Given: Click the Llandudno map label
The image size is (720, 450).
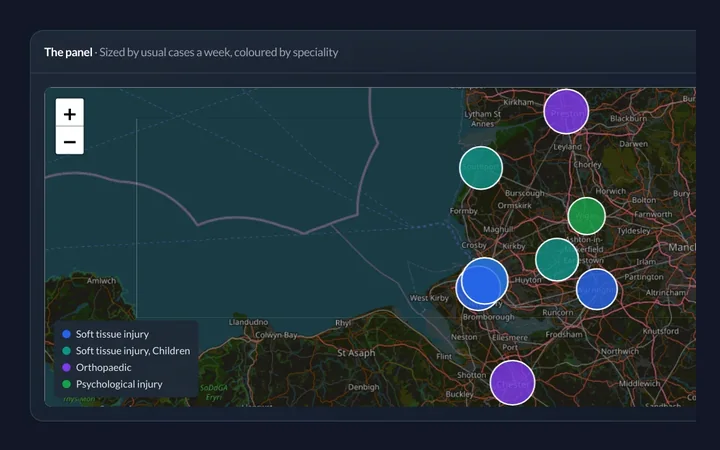Looking at the screenshot, I should pos(248,322).
